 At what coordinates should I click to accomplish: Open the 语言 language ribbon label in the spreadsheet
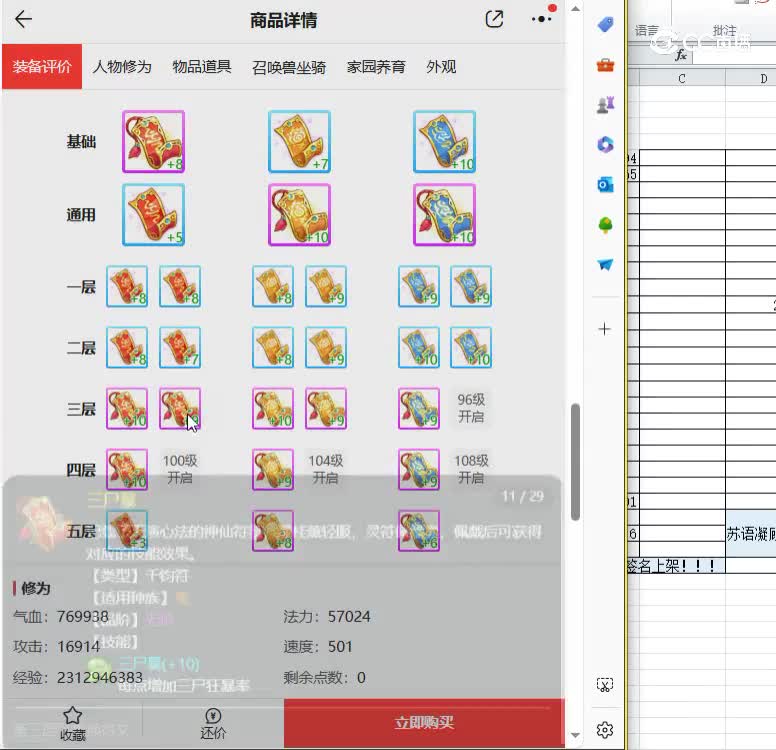pyautogui.click(x=646, y=31)
